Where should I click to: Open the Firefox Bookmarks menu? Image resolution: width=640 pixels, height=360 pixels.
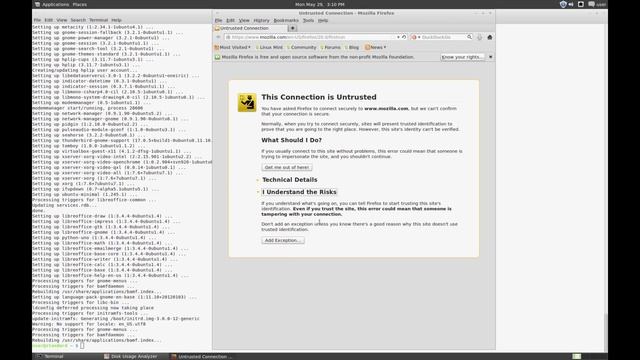point(286,20)
